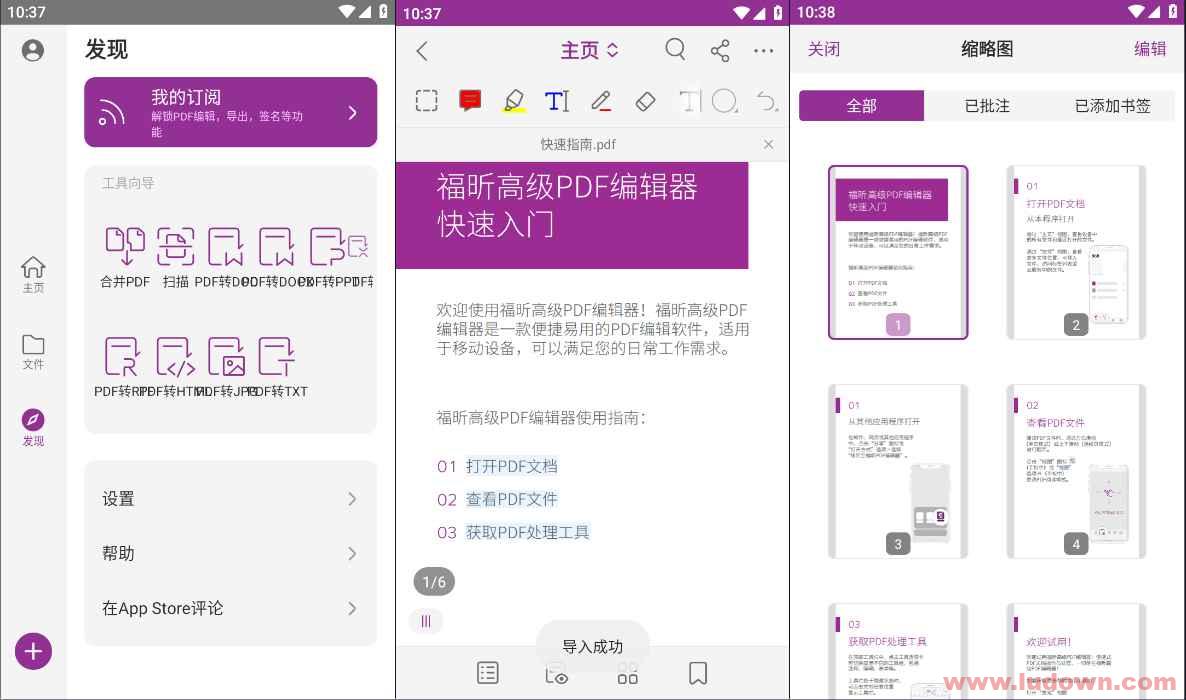Switch to the 已批注 tab
Screen dimensions: 1186x700
(x=987, y=106)
